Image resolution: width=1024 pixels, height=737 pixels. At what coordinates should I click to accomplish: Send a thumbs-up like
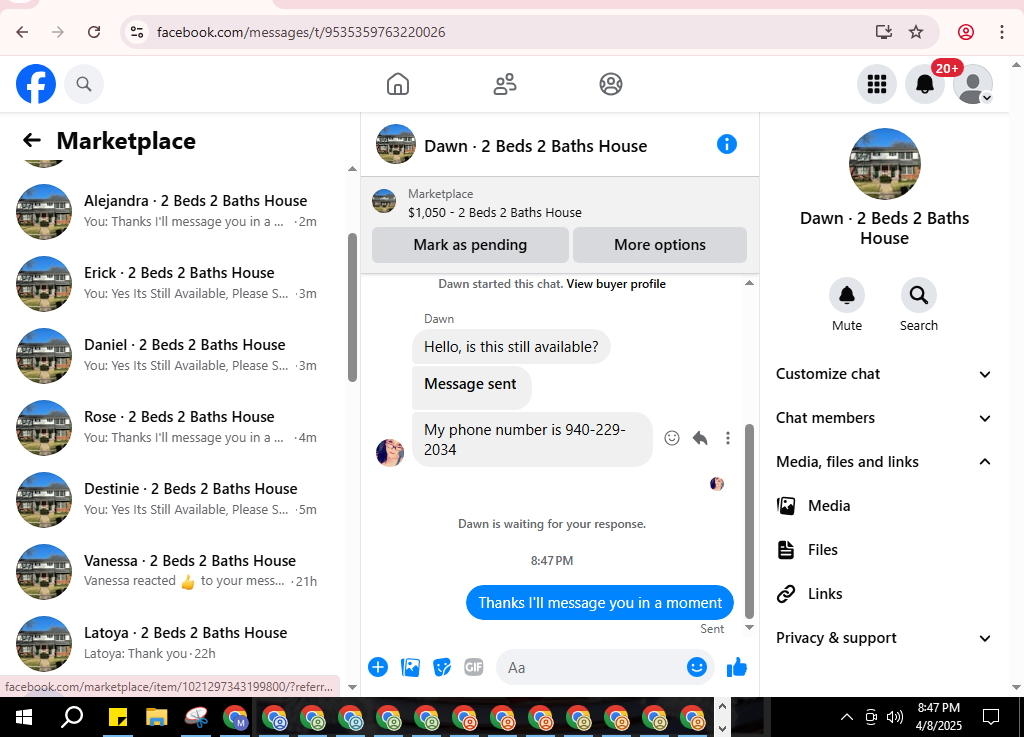[x=737, y=667]
